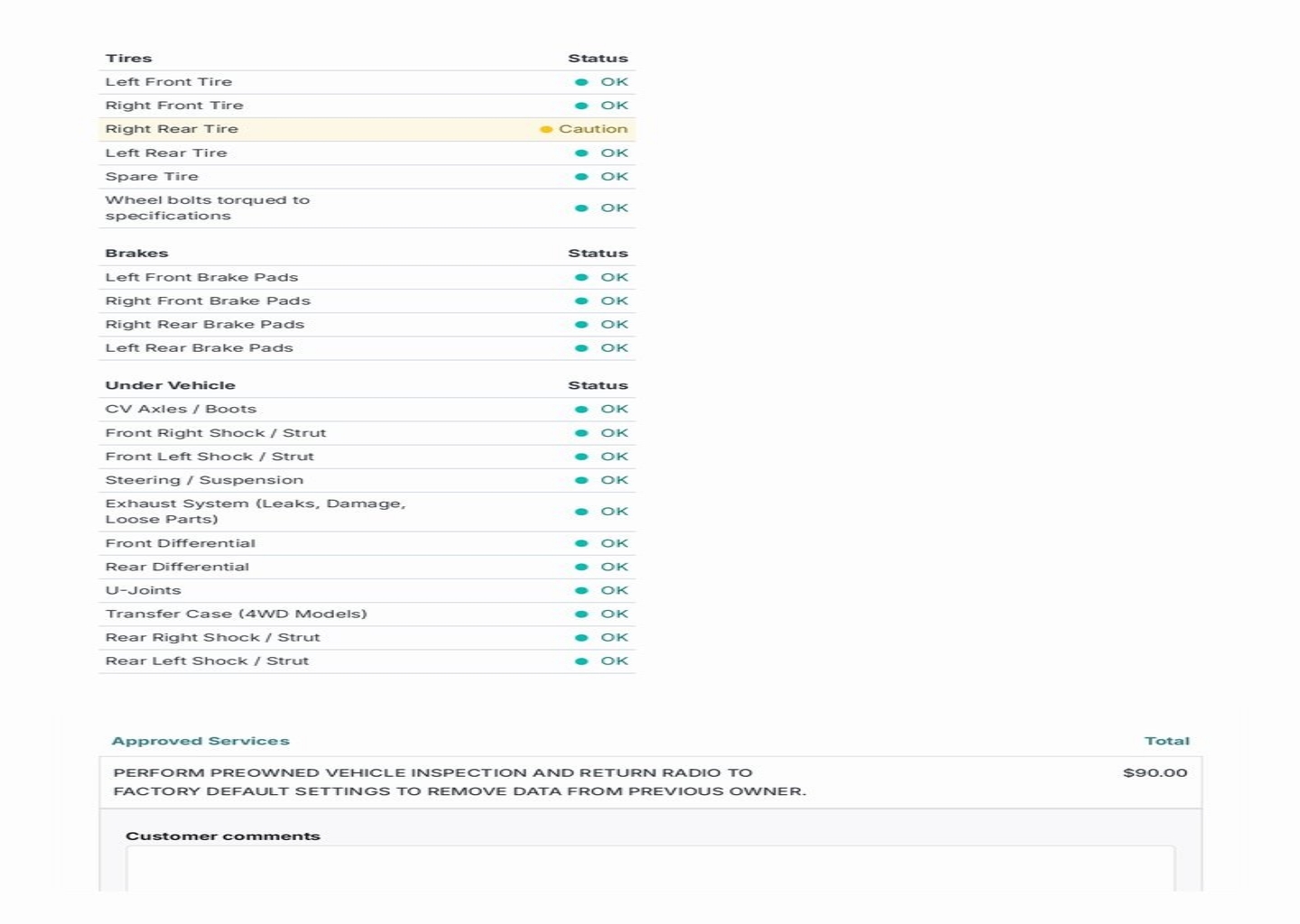Click the status dot for Rear Left Shock / Strut
1300x924 pixels.
click(581, 661)
